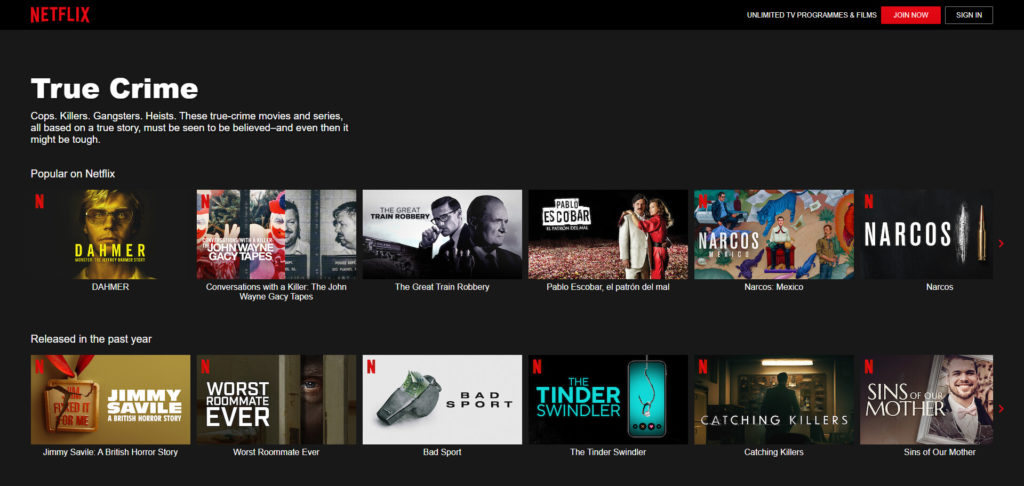Open the Narcos: Mexico thumbnail
1024x486 pixels.
(x=774, y=235)
